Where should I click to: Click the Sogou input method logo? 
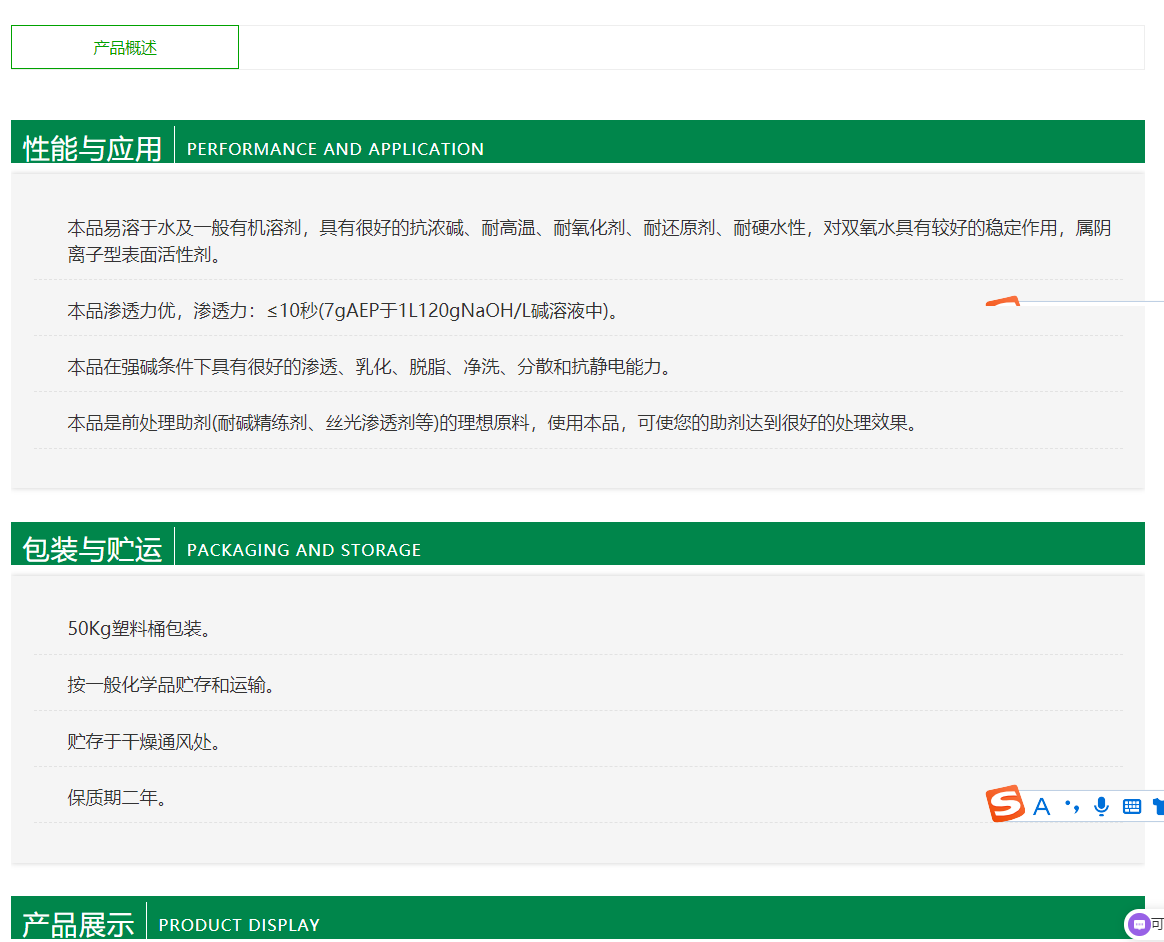pyautogui.click(x=1006, y=804)
